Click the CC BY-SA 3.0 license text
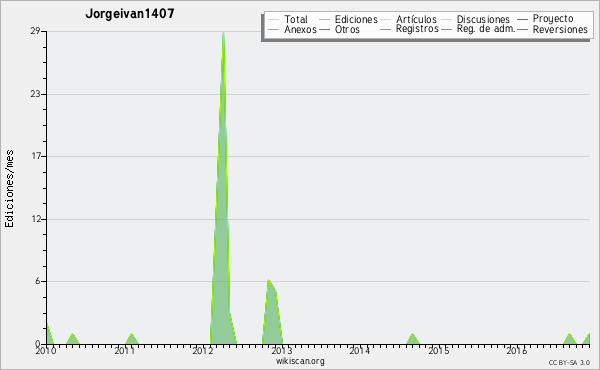The width and height of the screenshot is (600, 370). 569,363
